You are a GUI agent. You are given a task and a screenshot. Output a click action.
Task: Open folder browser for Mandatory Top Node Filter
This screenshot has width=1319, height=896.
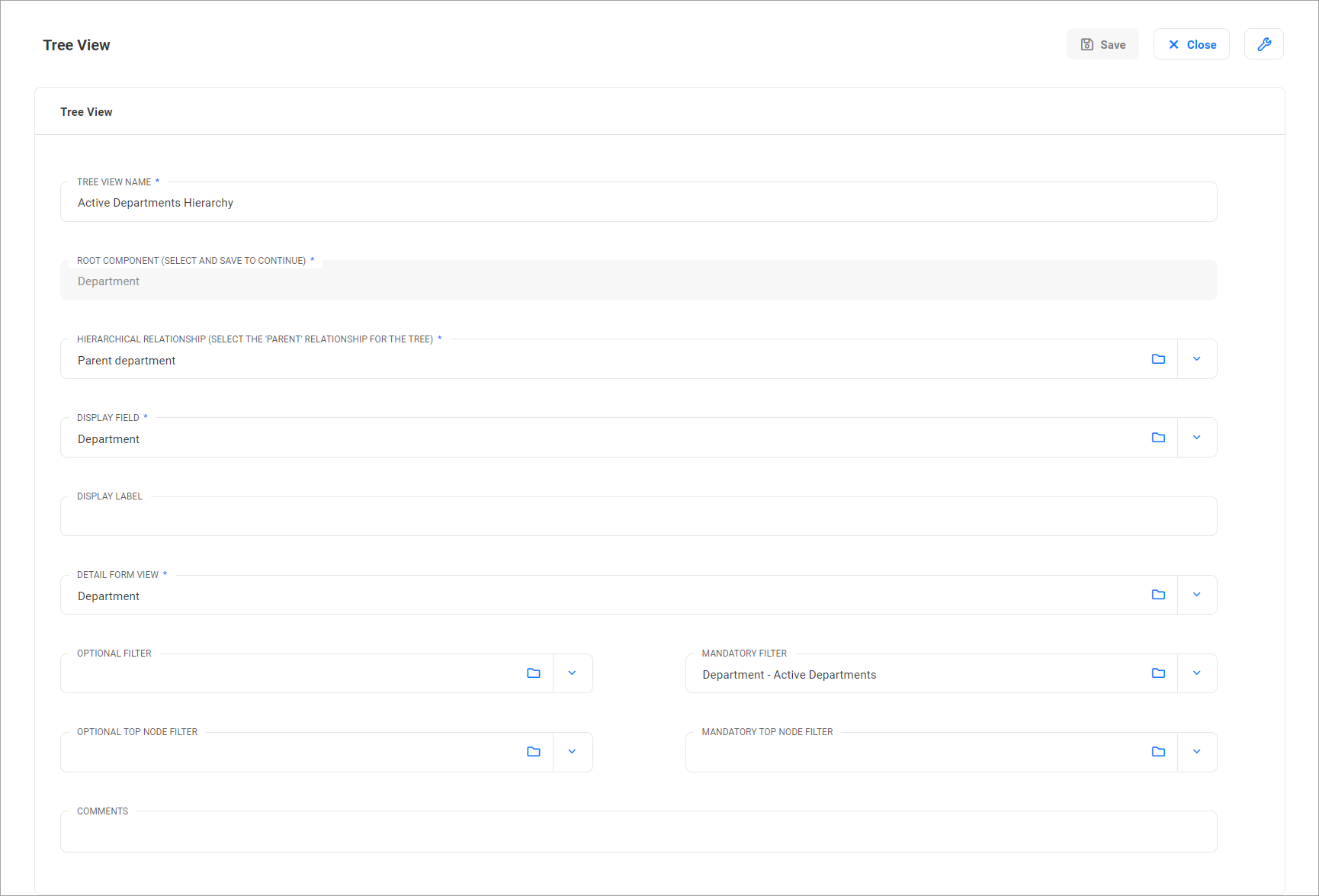(1158, 752)
